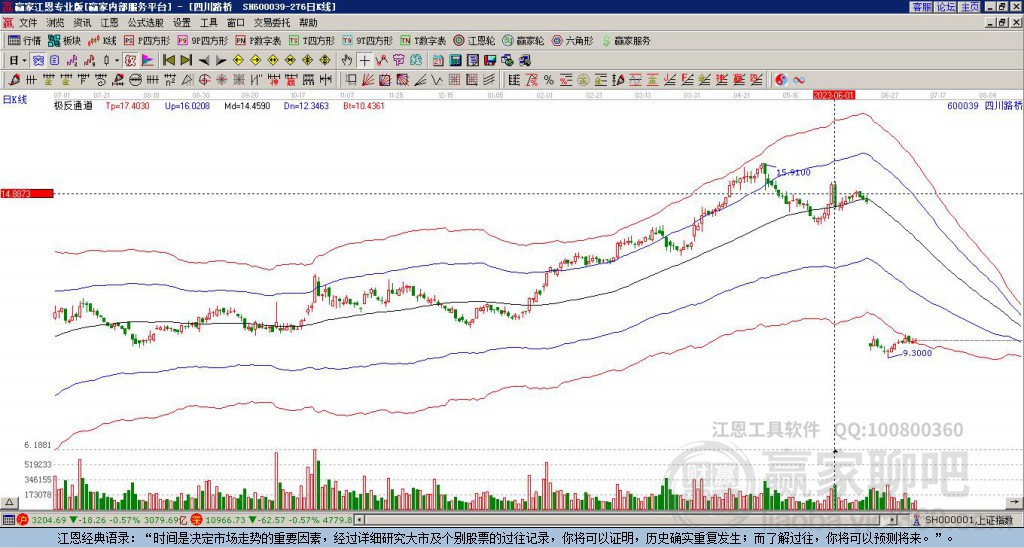Click the colorful flag icon
The image size is (1024, 548).
(x=148, y=60)
